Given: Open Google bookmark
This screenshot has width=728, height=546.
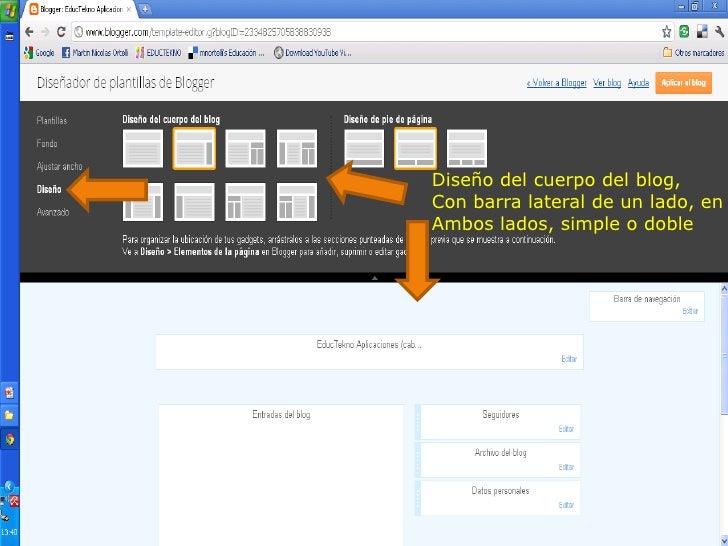Looking at the screenshot, I should pos(39,53).
